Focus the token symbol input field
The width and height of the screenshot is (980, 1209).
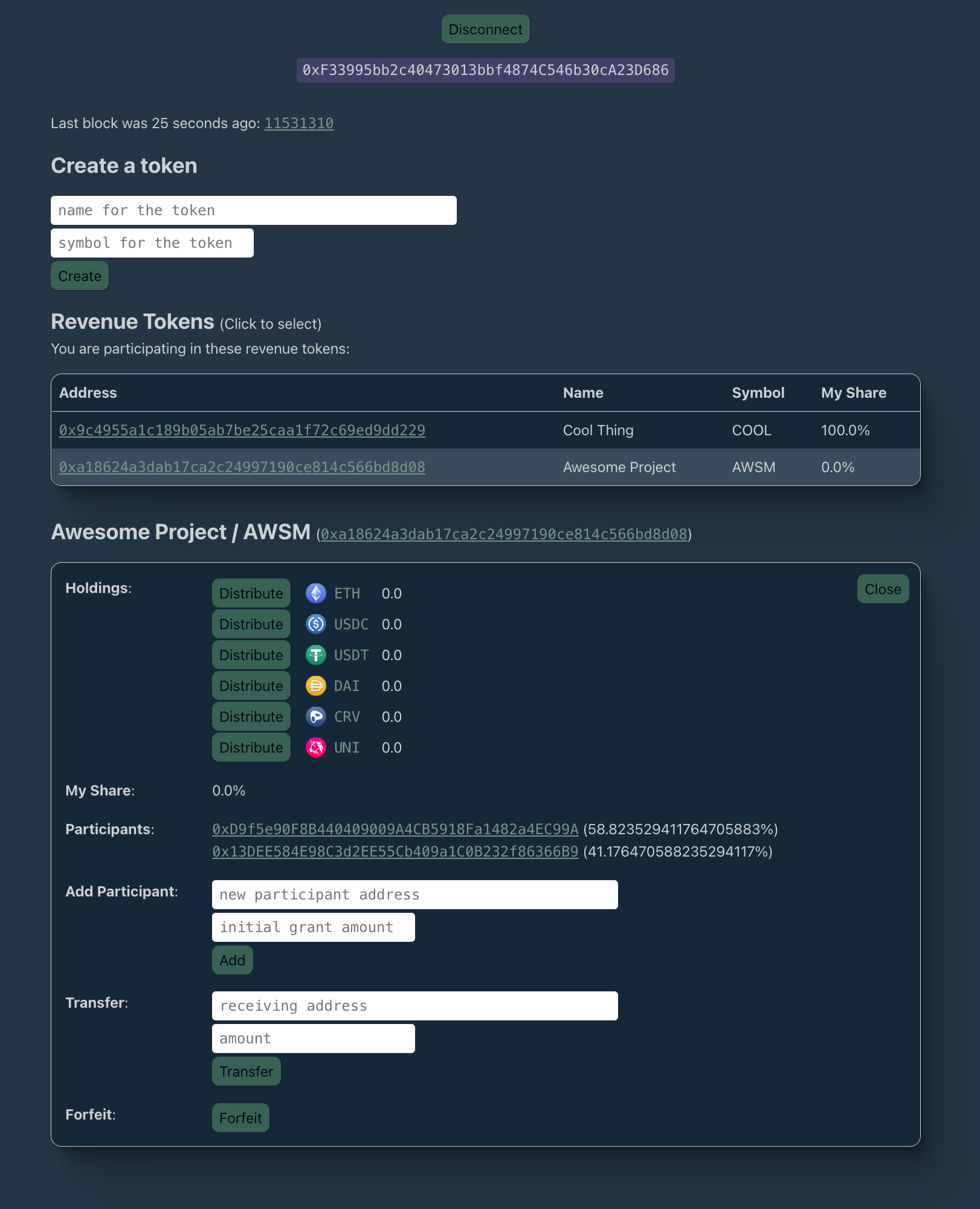(x=152, y=243)
